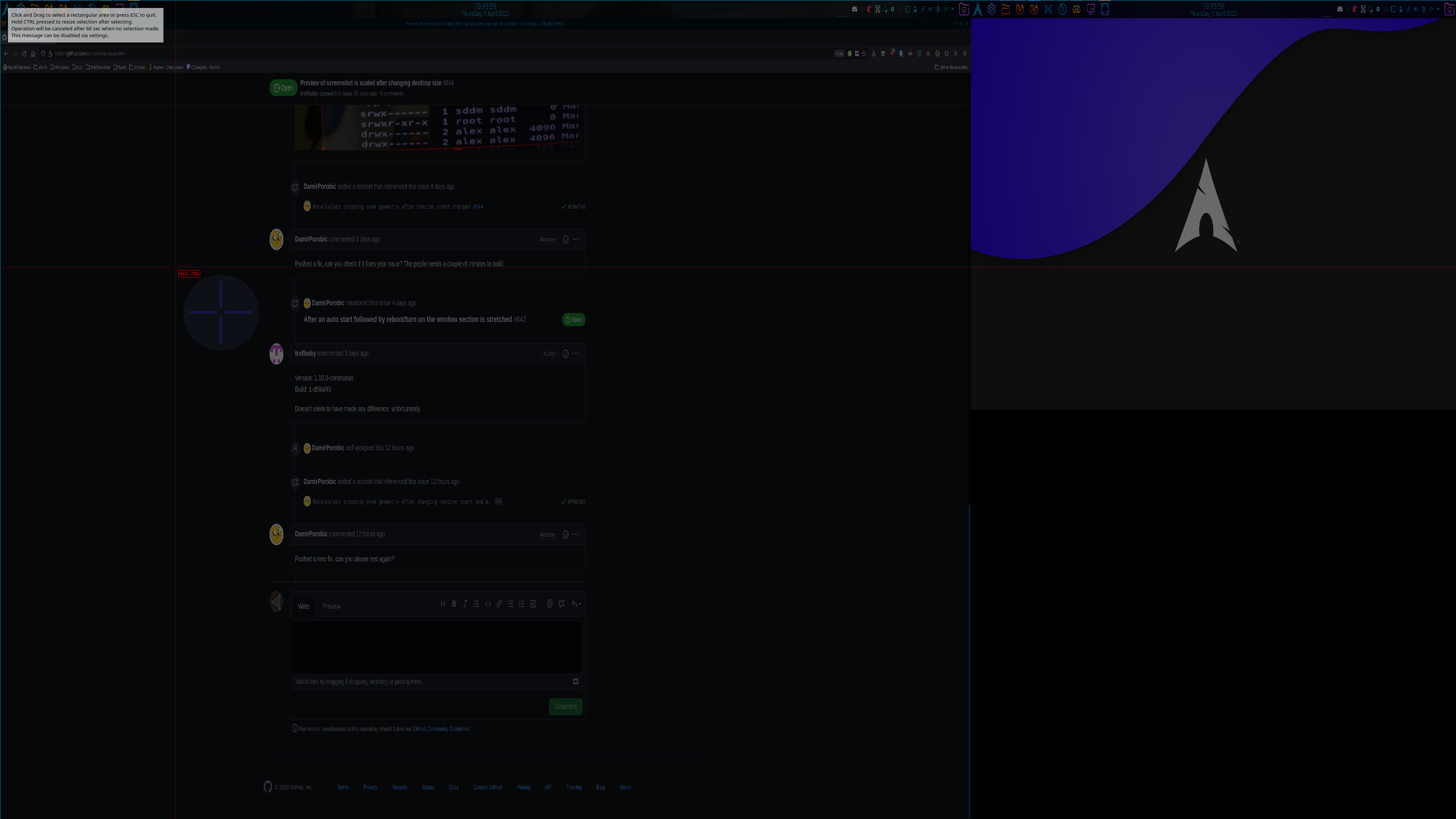Screen dimensions: 1456x819
Task: Switch to the Preview tab
Action: pos(332,606)
